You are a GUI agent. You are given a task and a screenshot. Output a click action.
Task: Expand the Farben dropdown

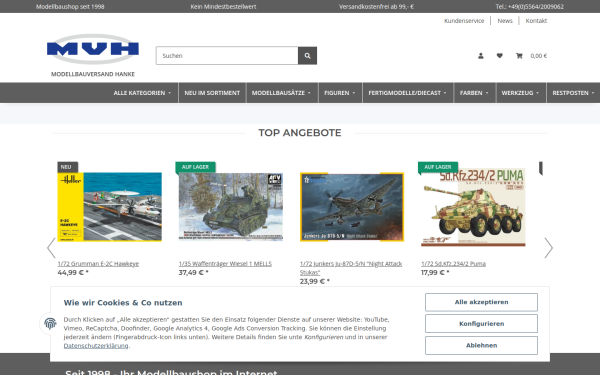coord(474,93)
